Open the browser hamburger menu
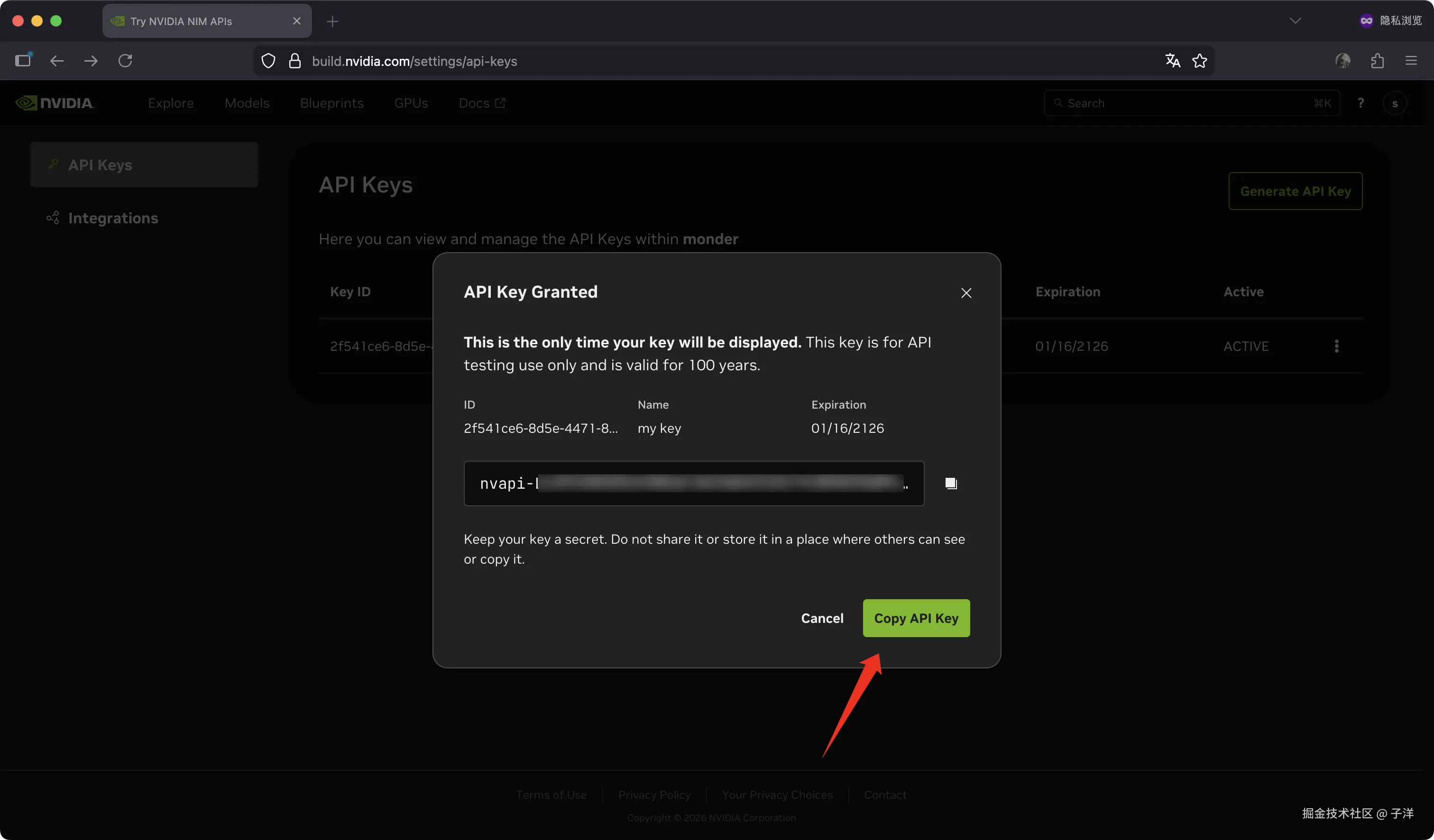 (1411, 61)
